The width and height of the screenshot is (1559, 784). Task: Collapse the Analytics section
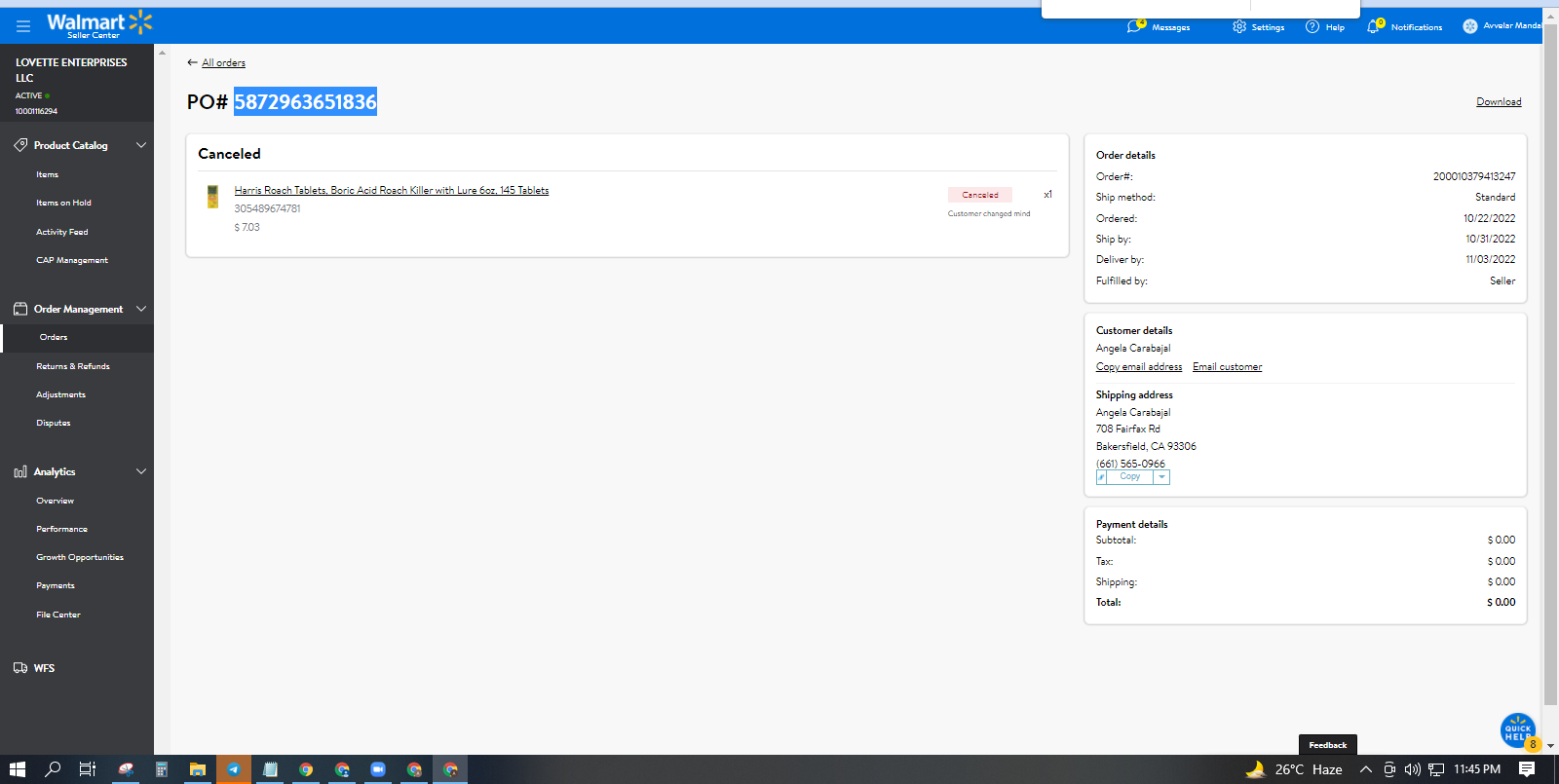(x=141, y=471)
